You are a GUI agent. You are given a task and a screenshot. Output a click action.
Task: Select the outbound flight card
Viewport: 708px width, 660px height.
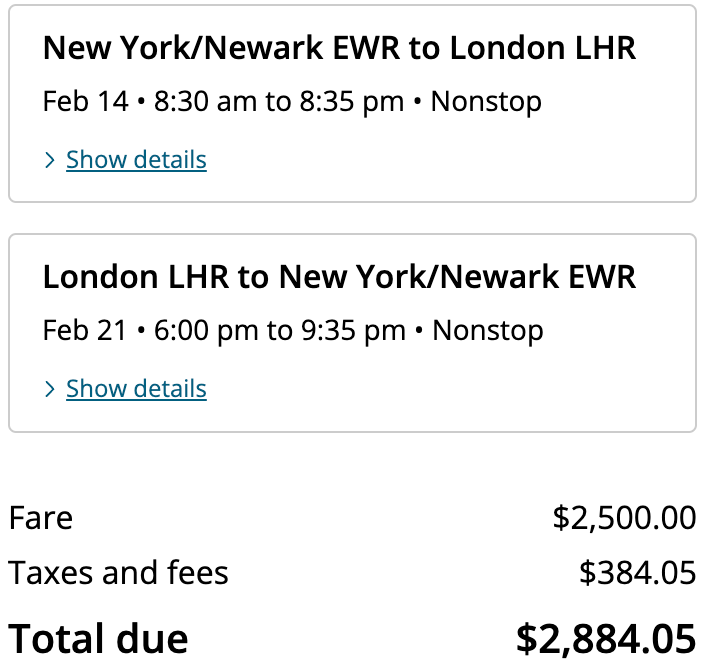coord(353,103)
